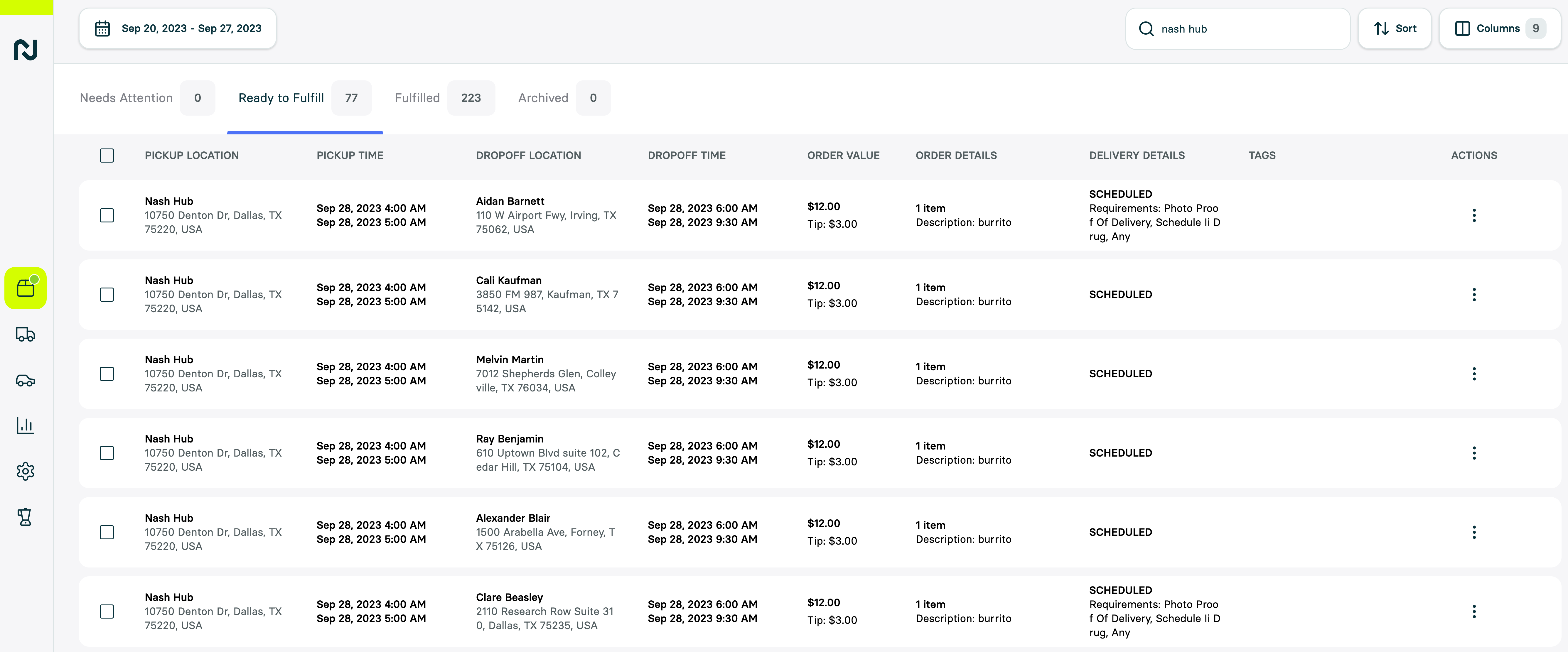Check the Alexander Blair order checkbox
The image size is (1568, 652).
point(107,532)
